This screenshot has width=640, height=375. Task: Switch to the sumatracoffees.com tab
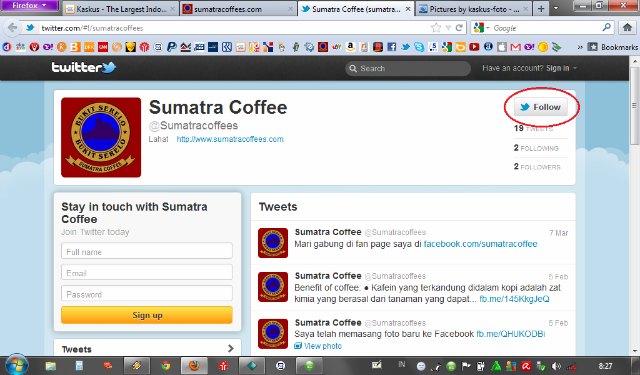238,9
